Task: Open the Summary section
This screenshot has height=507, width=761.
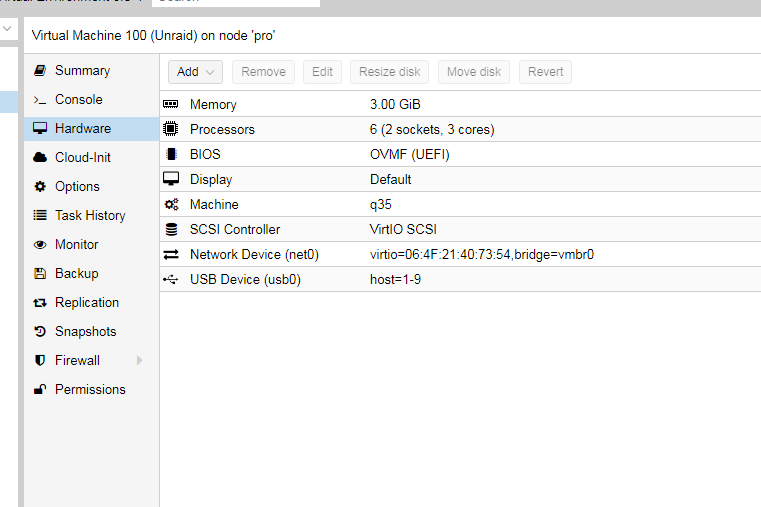Action: 83,71
